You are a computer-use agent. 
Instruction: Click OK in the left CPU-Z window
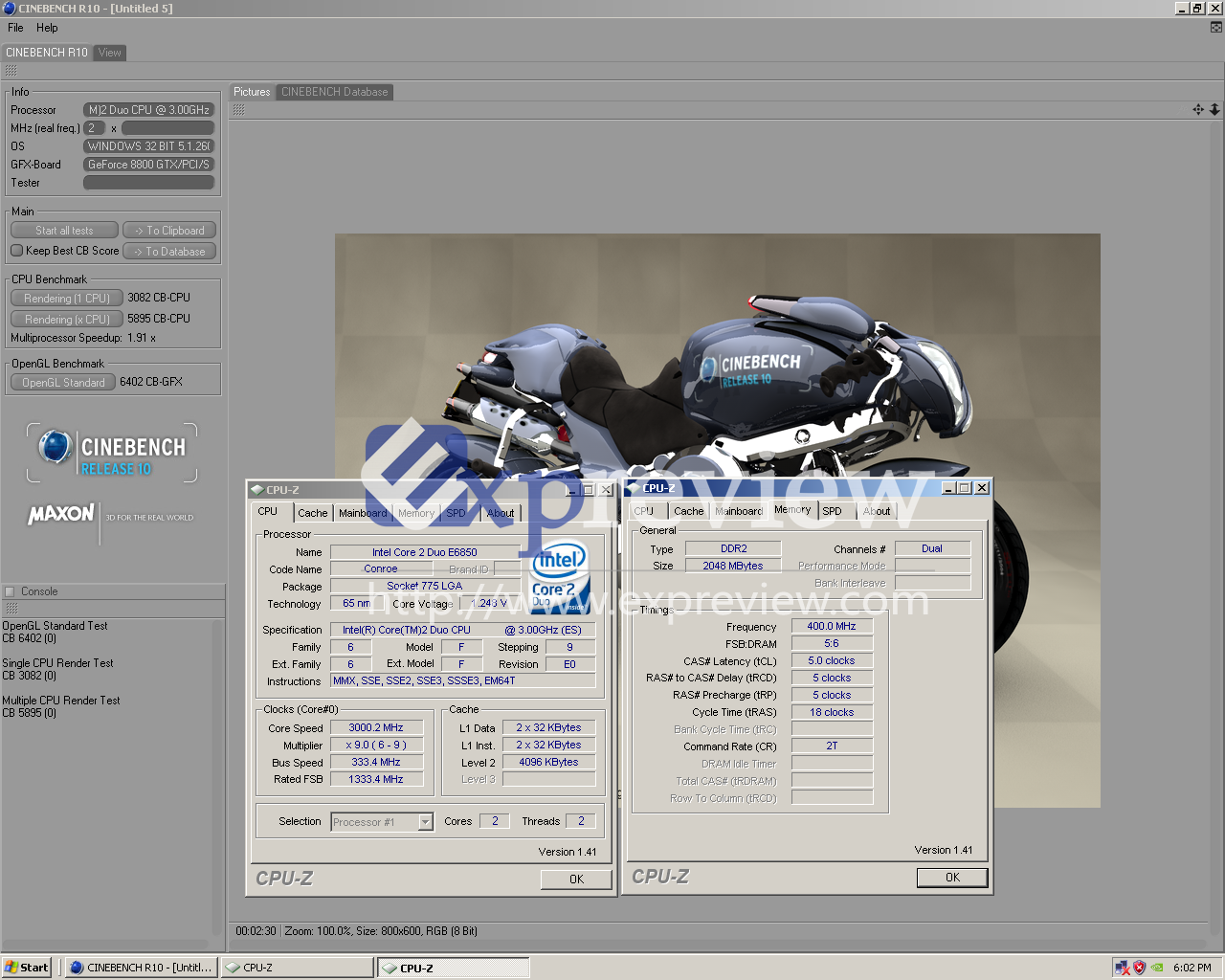click(x=576, y=879)
